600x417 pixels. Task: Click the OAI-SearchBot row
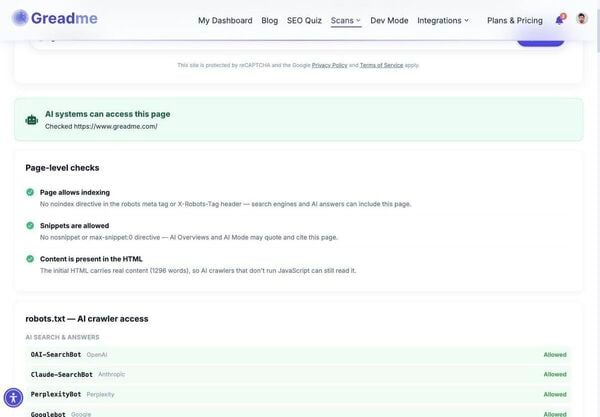(x=298, y=355)
